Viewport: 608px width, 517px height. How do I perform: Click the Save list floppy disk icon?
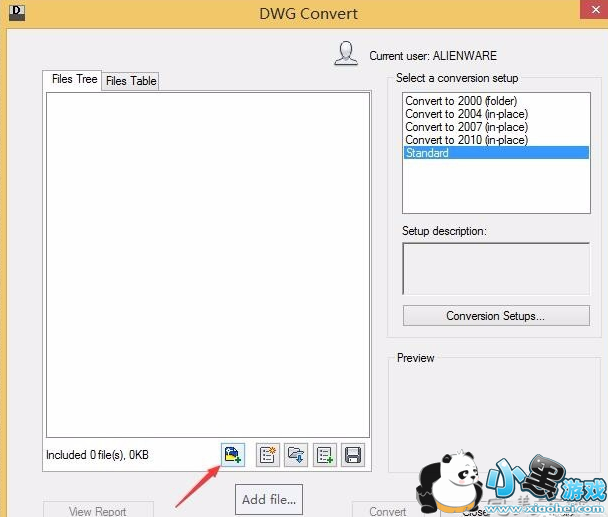tap(353, 455)
